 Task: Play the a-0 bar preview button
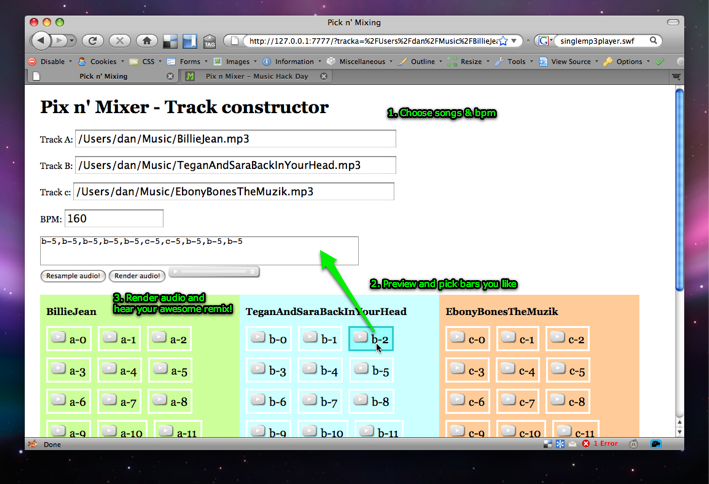pos(59,338)
